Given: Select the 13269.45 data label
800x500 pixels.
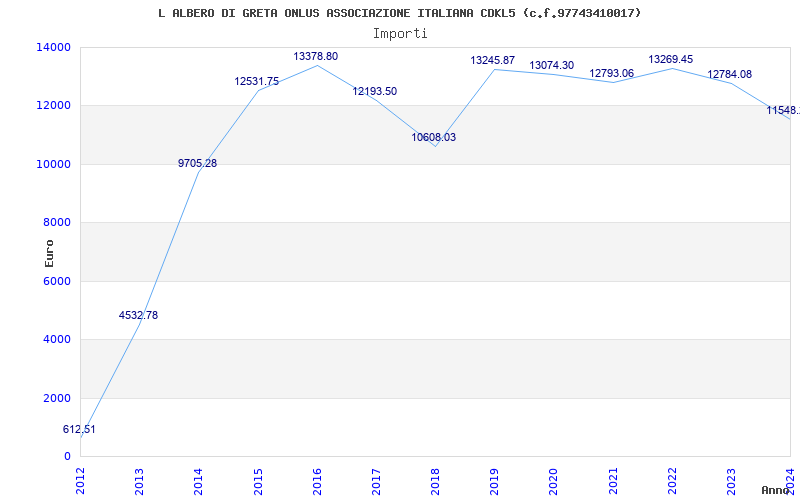Looking at the screenshot, I should 670,60.
